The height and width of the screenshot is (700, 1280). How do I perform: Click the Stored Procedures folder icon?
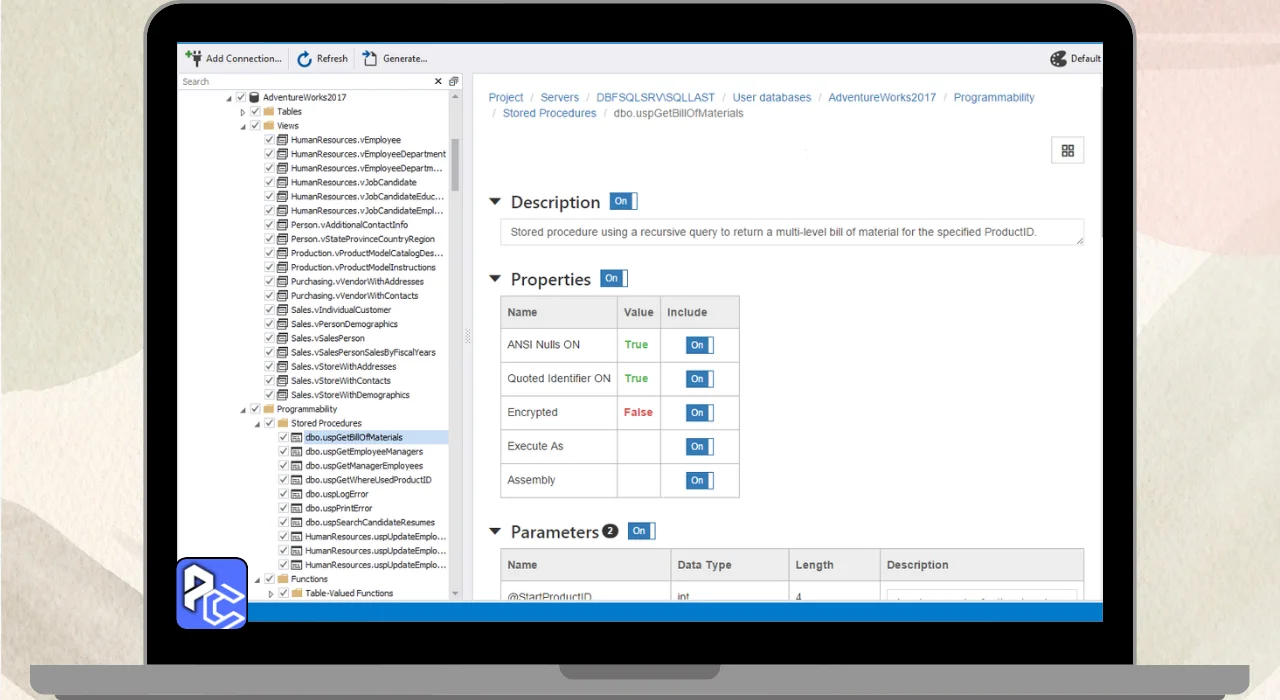(283, 422)
